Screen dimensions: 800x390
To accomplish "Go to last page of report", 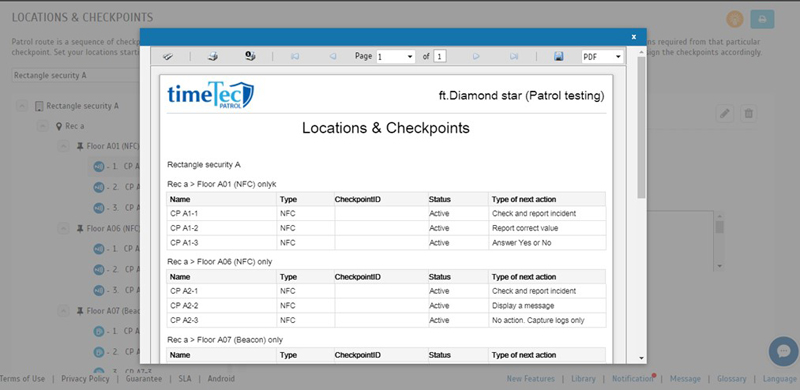I will coord(514,57).
